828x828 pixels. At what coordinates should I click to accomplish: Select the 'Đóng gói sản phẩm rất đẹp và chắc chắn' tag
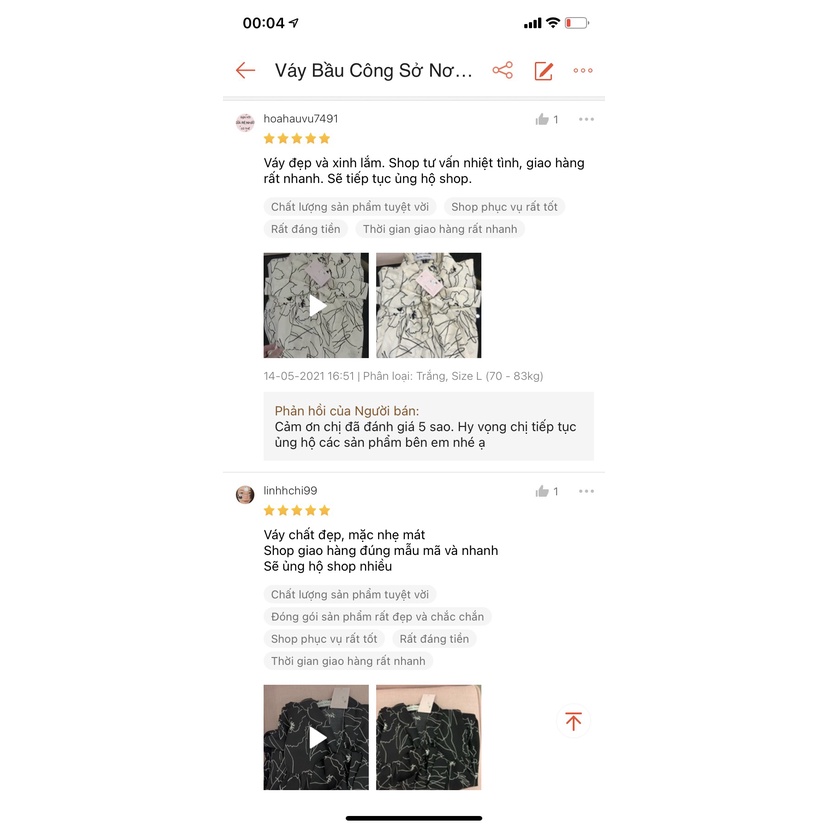378,617
